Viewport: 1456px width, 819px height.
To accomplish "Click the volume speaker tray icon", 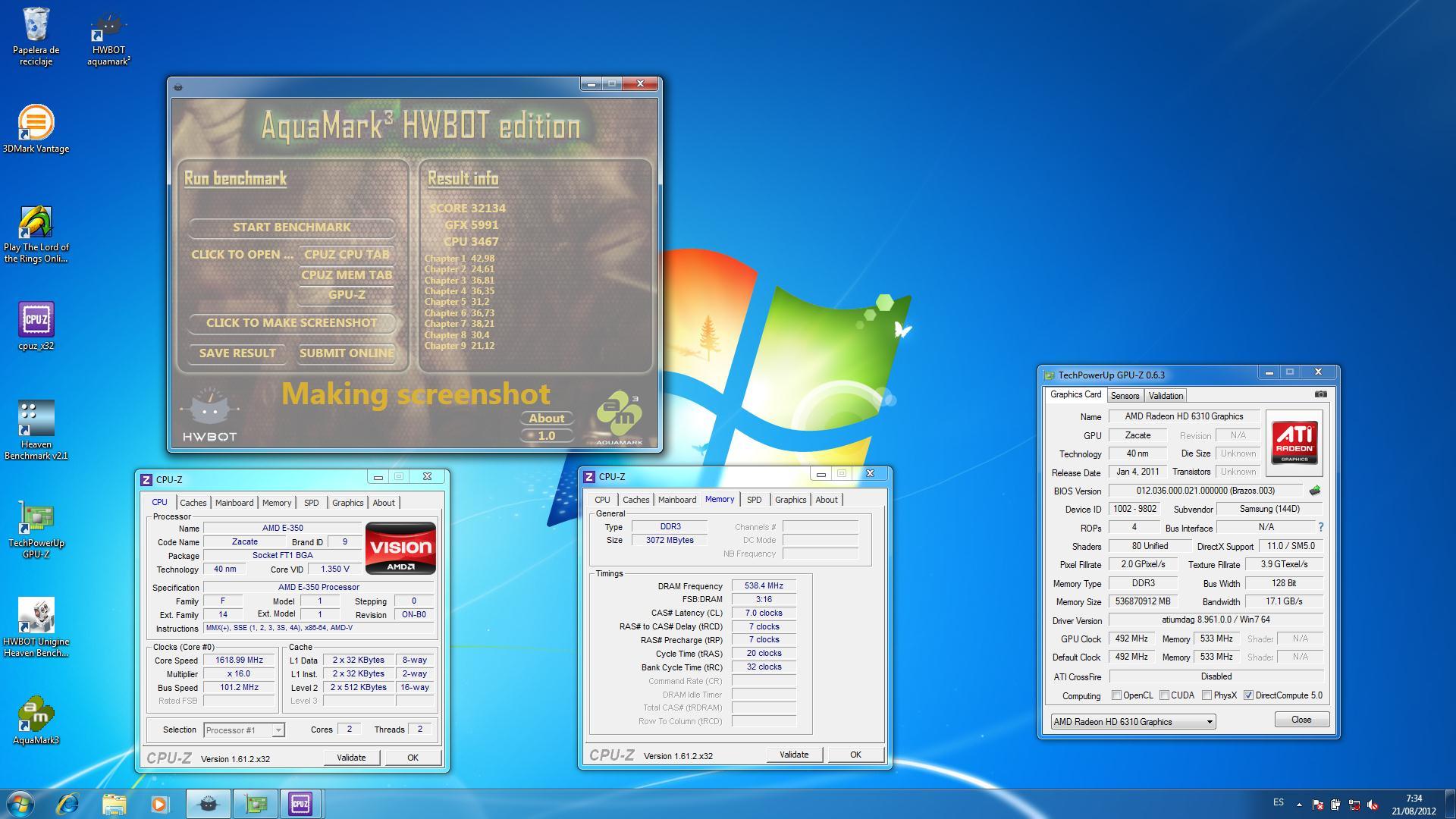I will (x=1373, y=805).
